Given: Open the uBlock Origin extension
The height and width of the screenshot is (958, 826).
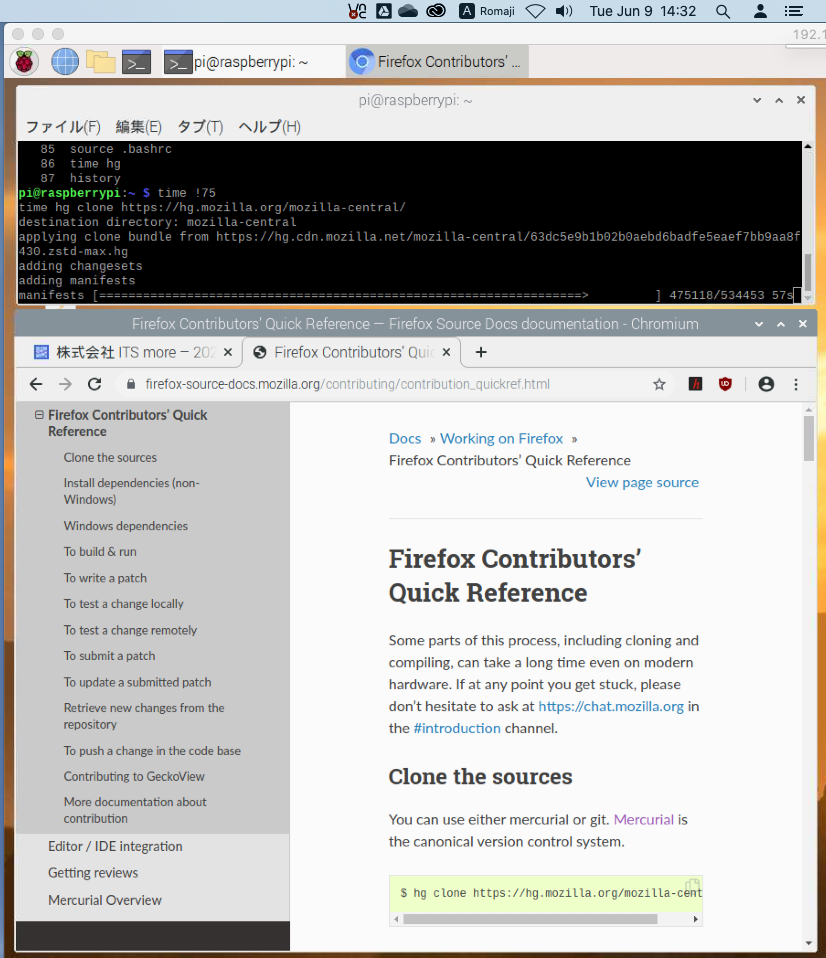Looking at the screenshot, I should pos(725,384).
